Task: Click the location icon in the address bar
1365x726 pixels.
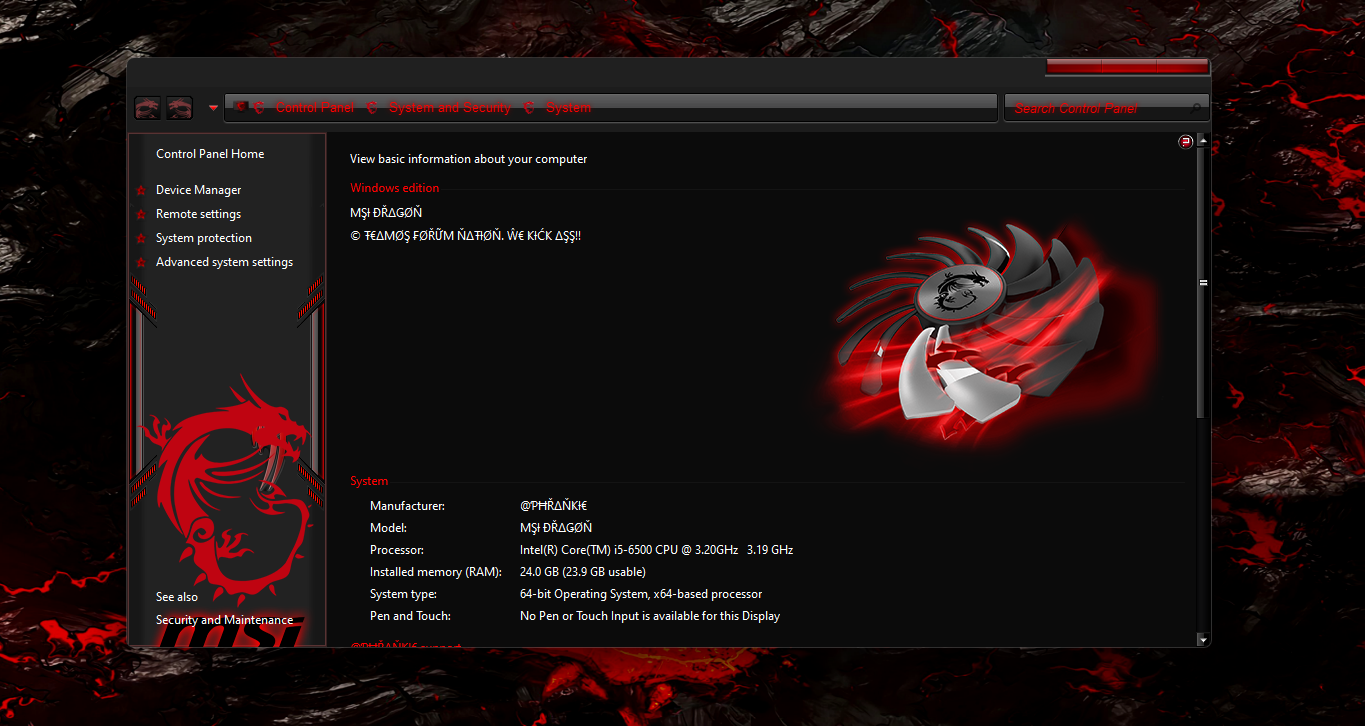Action: click(240, 107)
